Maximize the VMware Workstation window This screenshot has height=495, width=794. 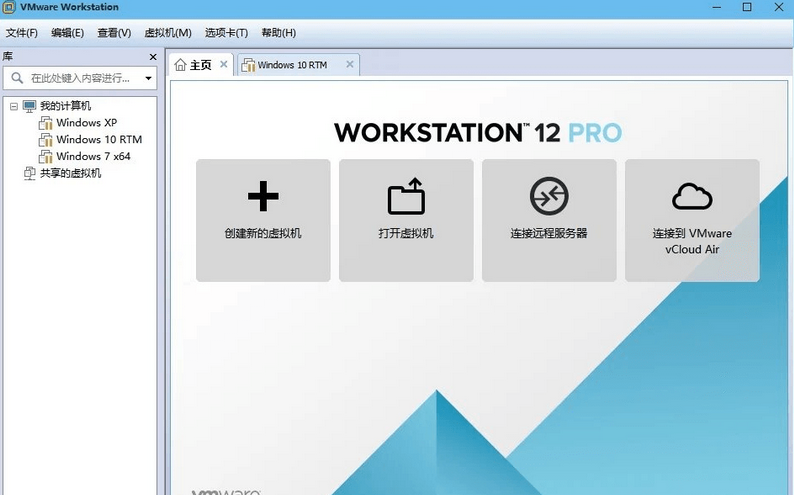point(747,7)
